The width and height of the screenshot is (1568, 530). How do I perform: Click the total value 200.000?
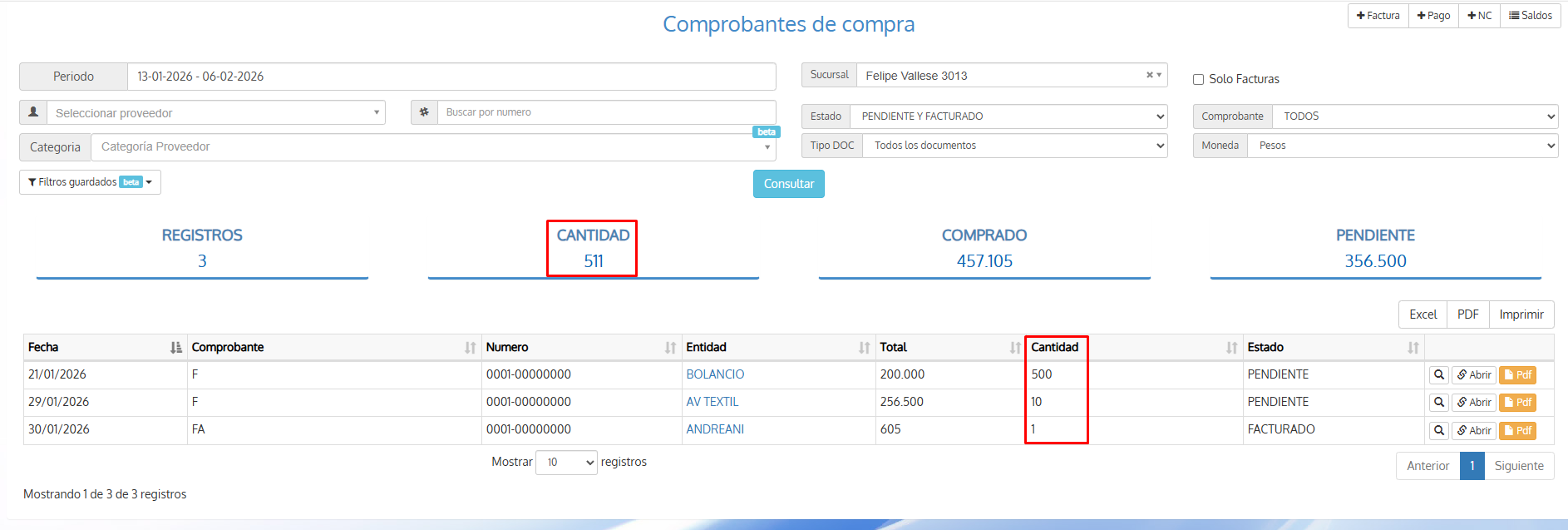(x=902, y=374)
